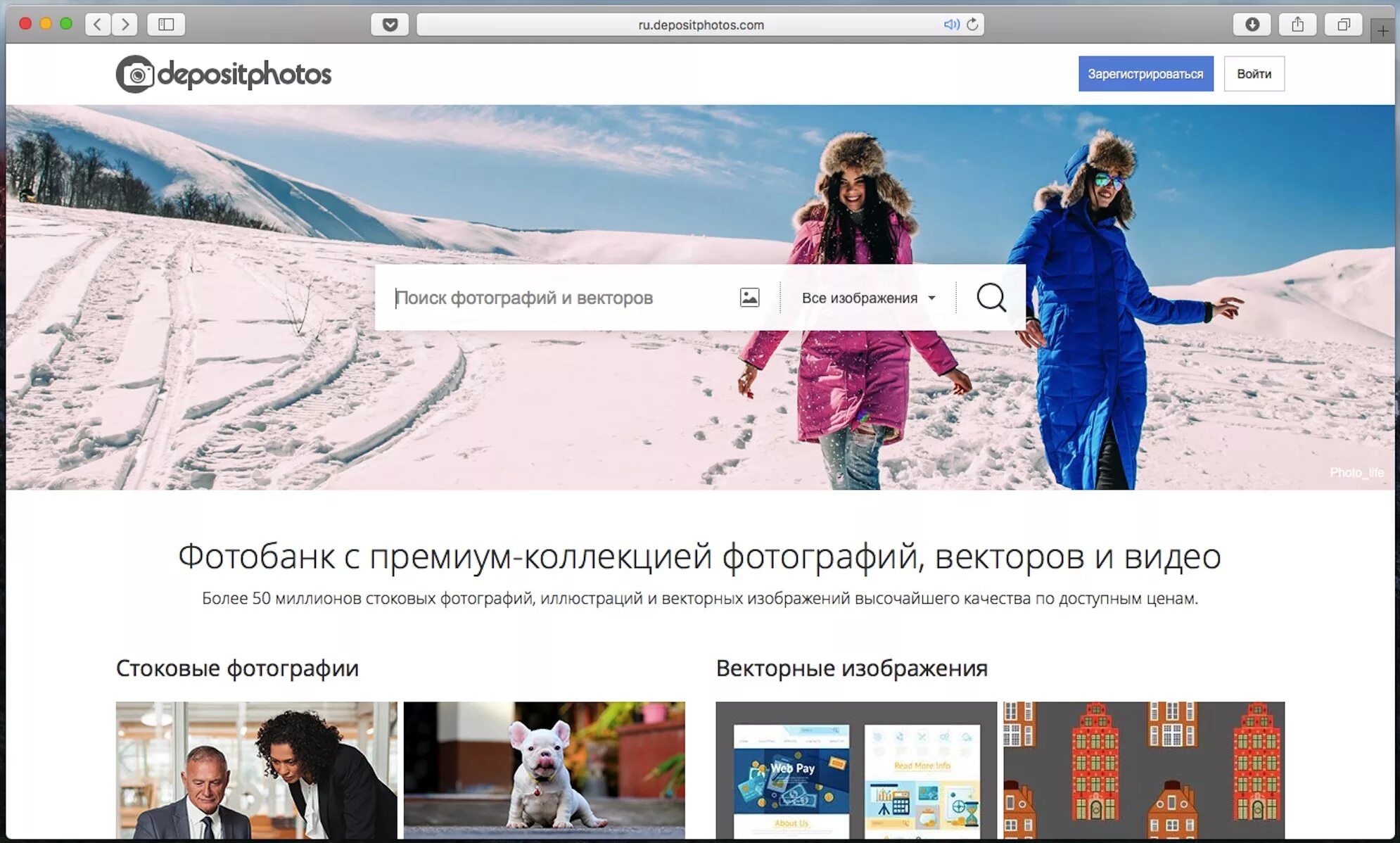The width and height of the screenshot is (1400, 843).
Task: Reload the page with refresh icon
Action: [x=972, y=25]
